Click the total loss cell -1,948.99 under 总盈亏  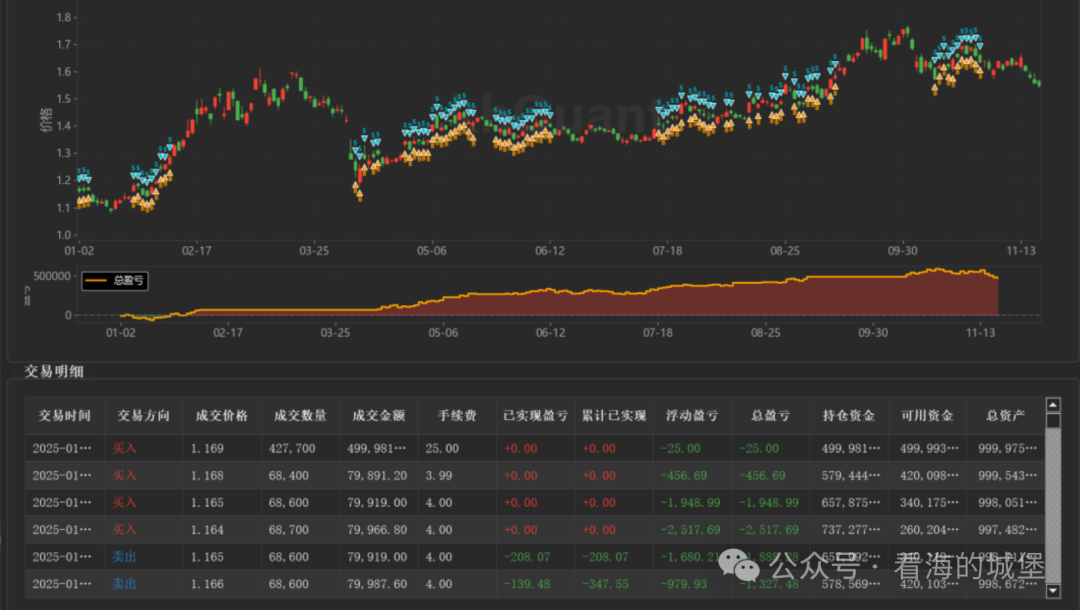769,503
